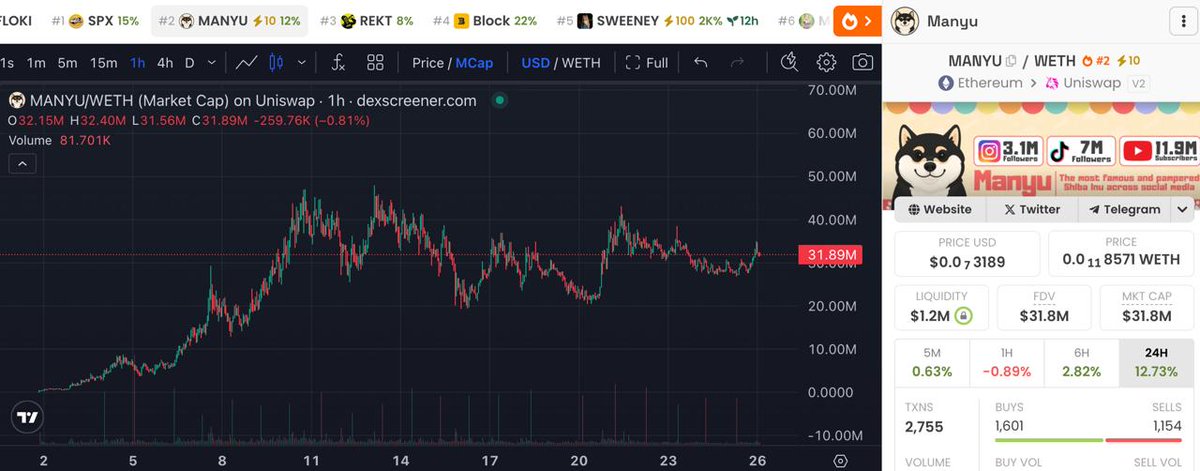1200x471 pixels.
Task: Expand more links chevron beside Telegram
Action: pos(1182,209)
